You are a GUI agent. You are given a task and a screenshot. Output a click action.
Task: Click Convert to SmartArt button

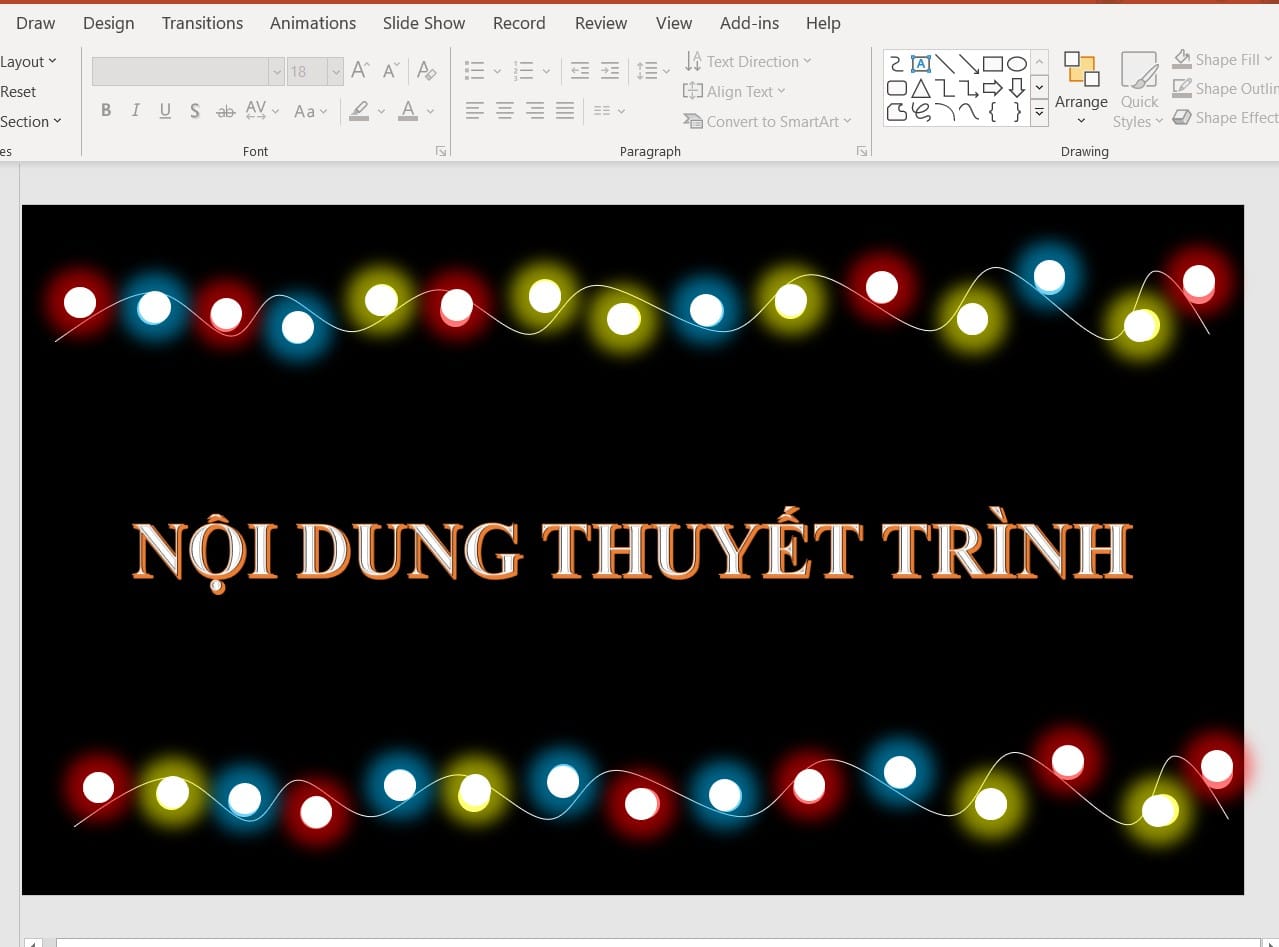pyautogui.click(x=767, y=121)
